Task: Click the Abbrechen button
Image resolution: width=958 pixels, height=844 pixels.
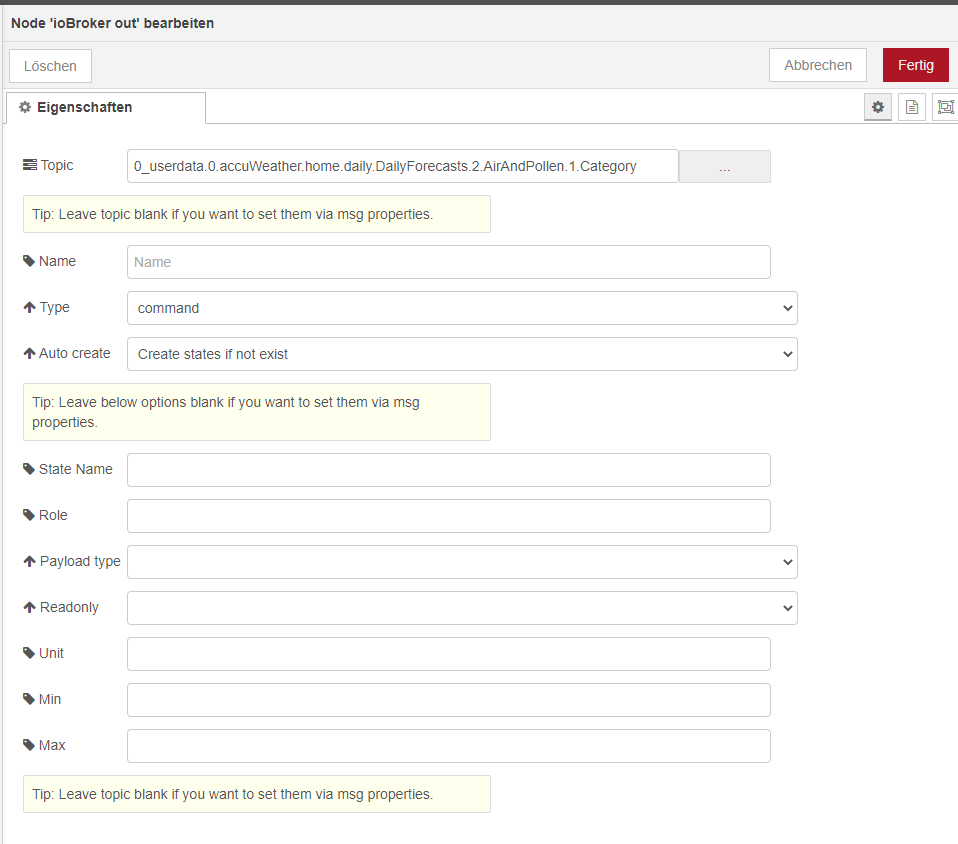Action: pos(817,65)
